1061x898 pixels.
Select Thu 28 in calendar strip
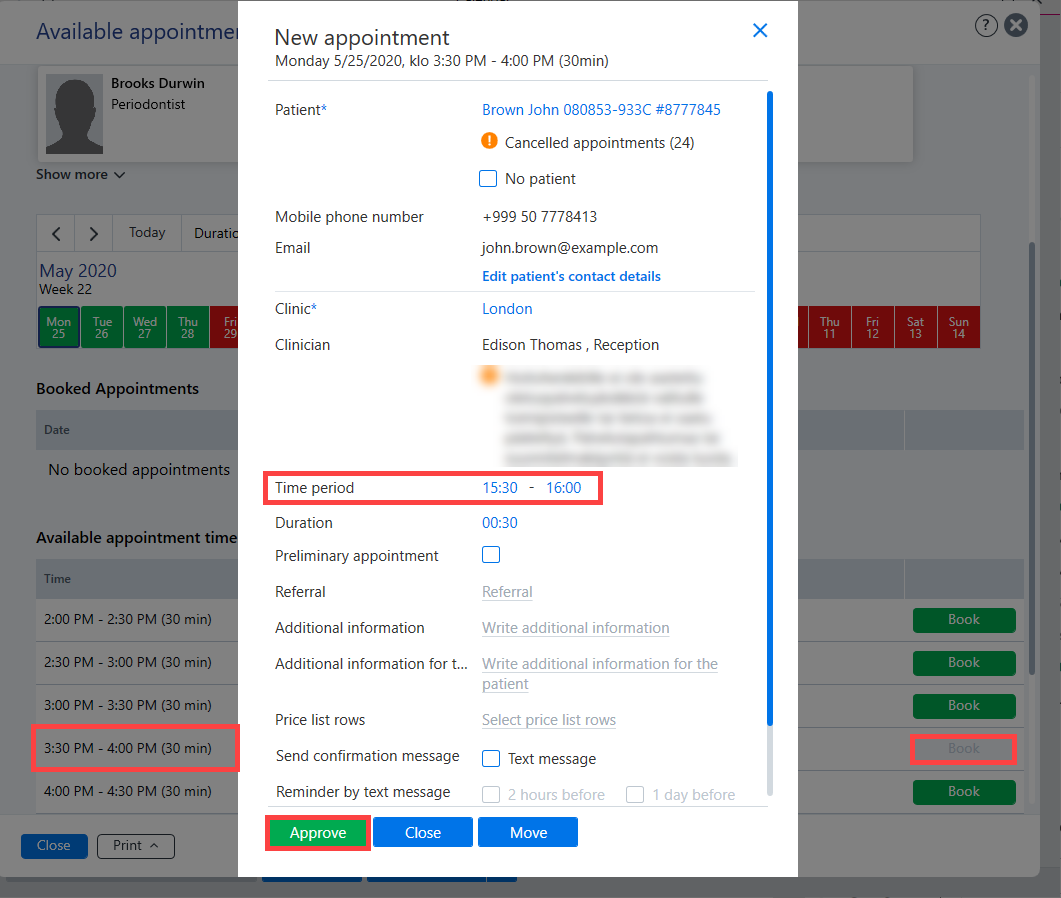click(187, 328)
